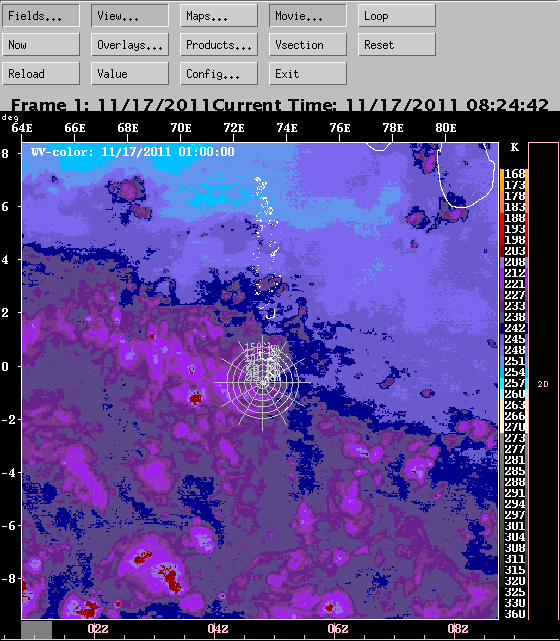Viewport: 560px width, 641px height.
Task: Jump to the 02z time tick
Action: pos(98,628)
